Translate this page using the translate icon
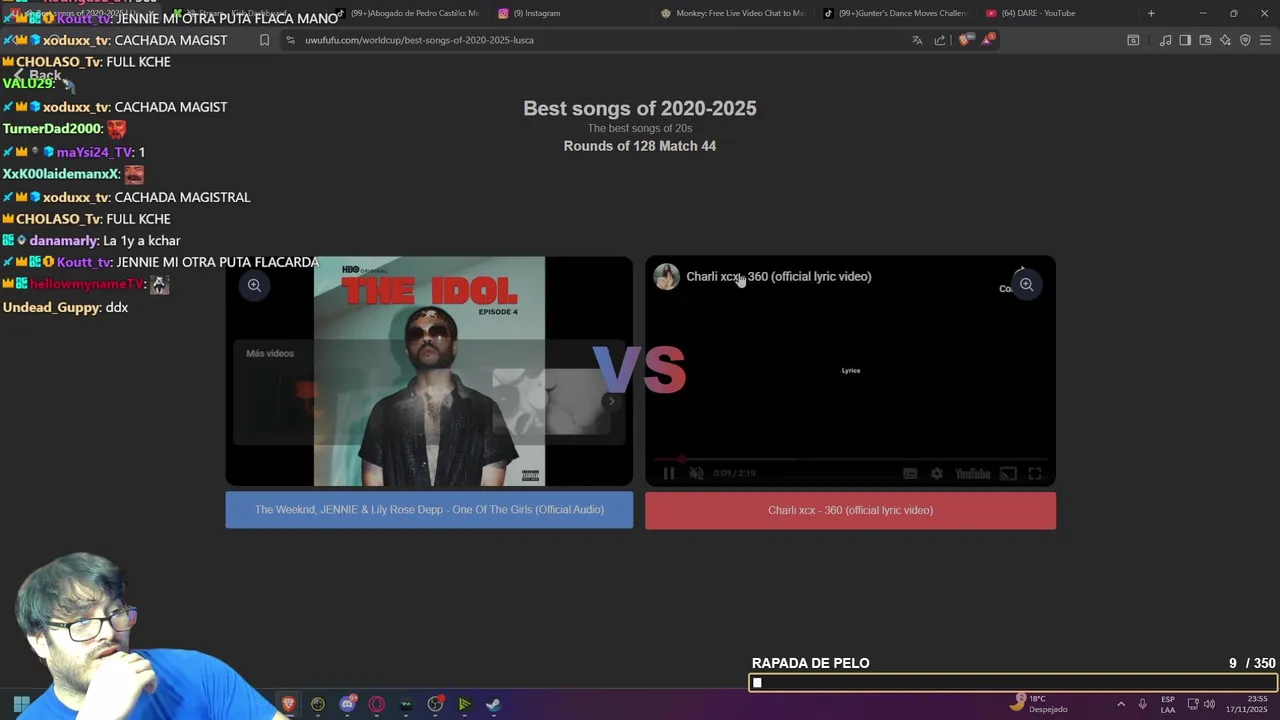The width and height of the screenshot is (1280, 720). point(917,40)
